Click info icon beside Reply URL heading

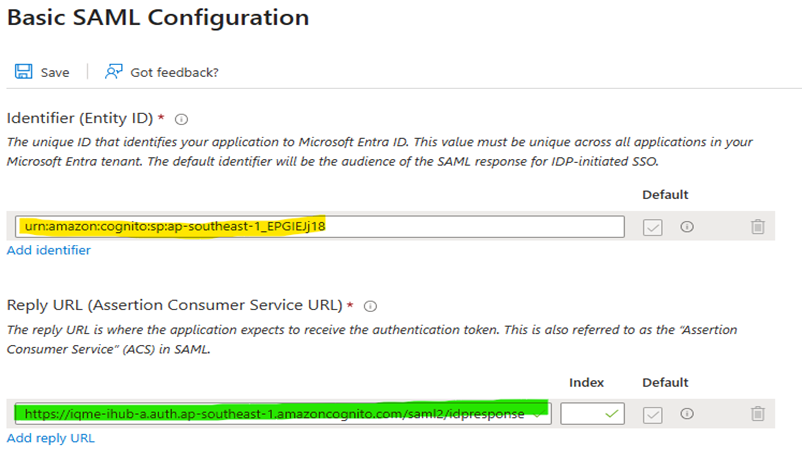pyautogui.click(x=369, y=304)
